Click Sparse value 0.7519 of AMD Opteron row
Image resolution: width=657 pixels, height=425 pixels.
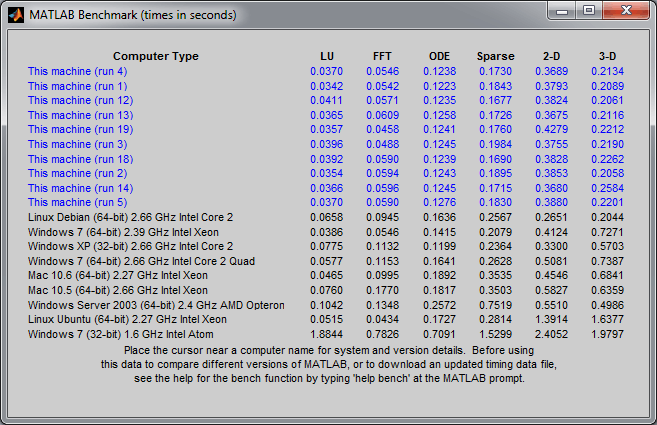495,305
